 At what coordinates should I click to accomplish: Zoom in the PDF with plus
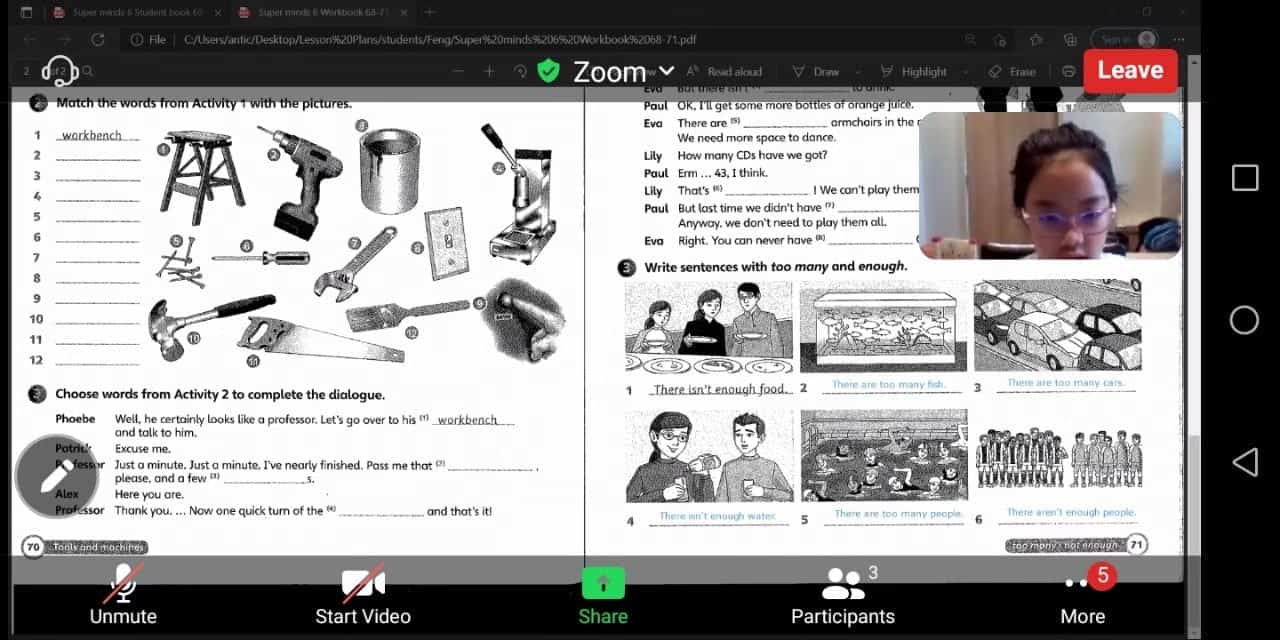point(489,71)
